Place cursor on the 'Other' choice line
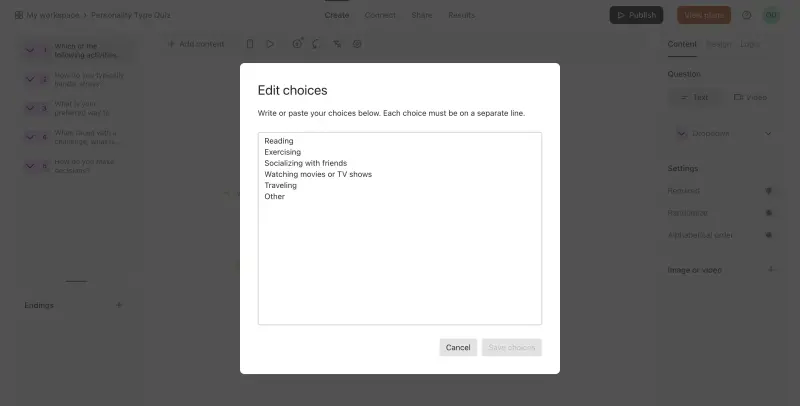 274,196
